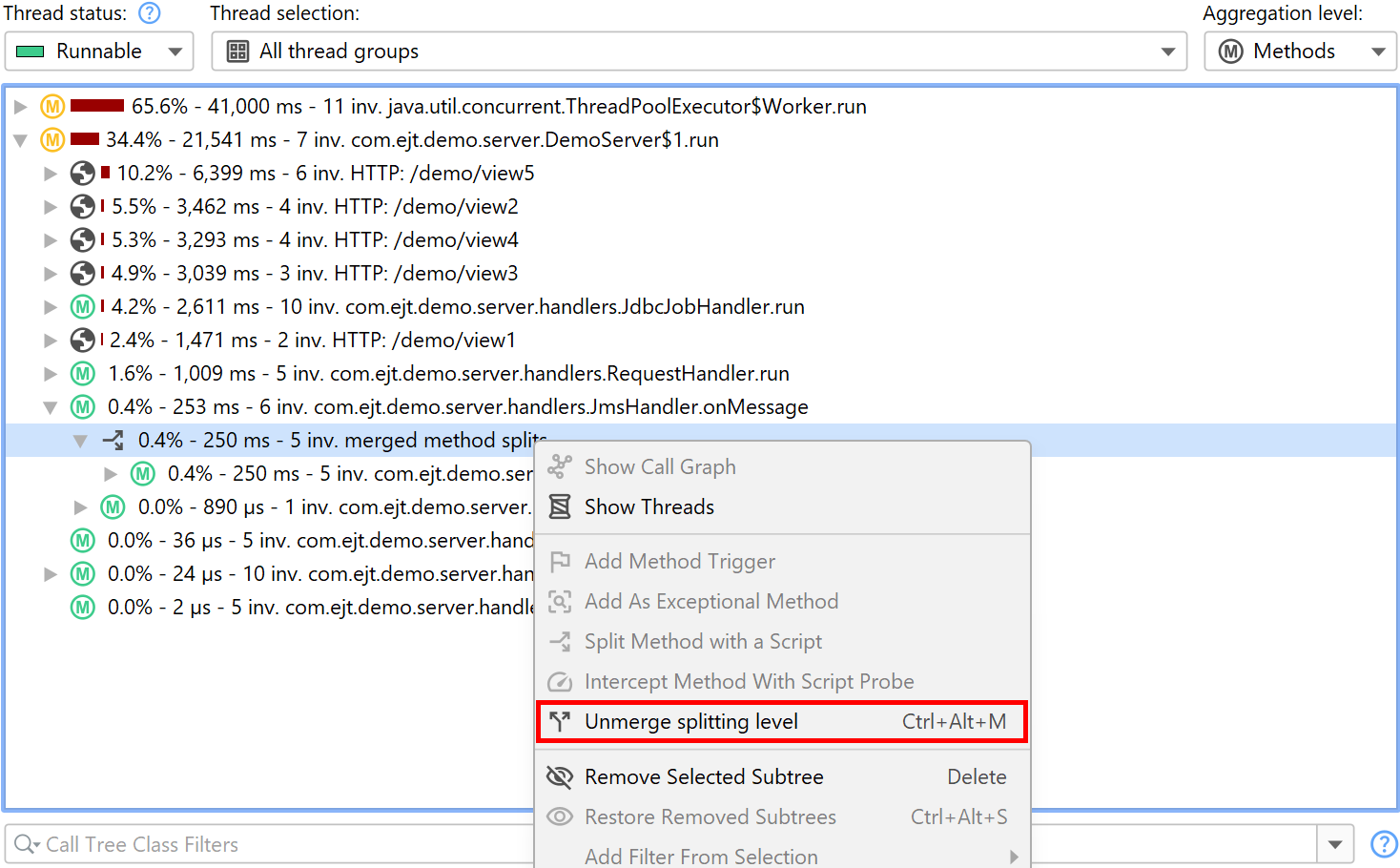Click the globe icon for /demo/view5
Viewport: 1400px width, 868px height.
[x=83, y=174]
